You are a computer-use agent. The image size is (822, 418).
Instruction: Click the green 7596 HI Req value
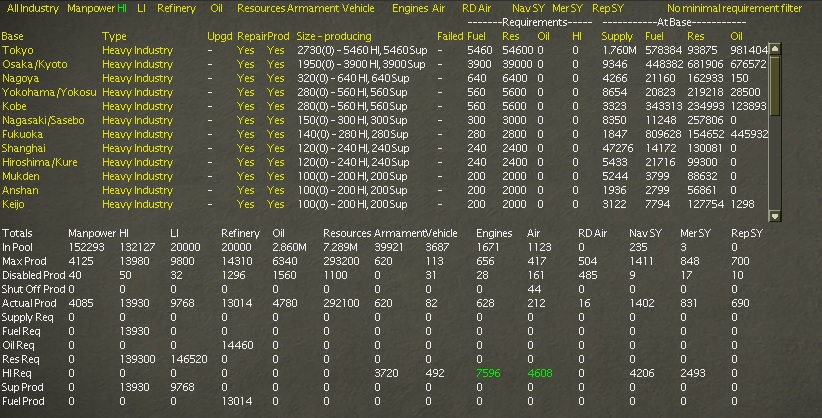coord(488,373)
